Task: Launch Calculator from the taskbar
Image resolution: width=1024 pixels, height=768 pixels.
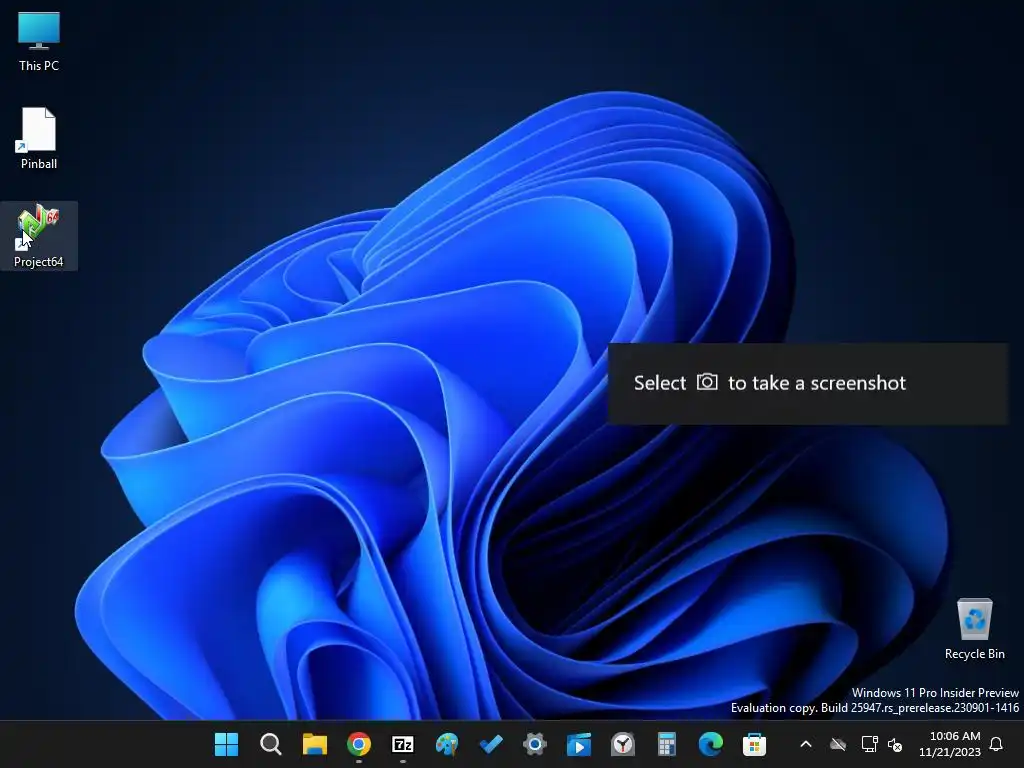Action: 667,744
